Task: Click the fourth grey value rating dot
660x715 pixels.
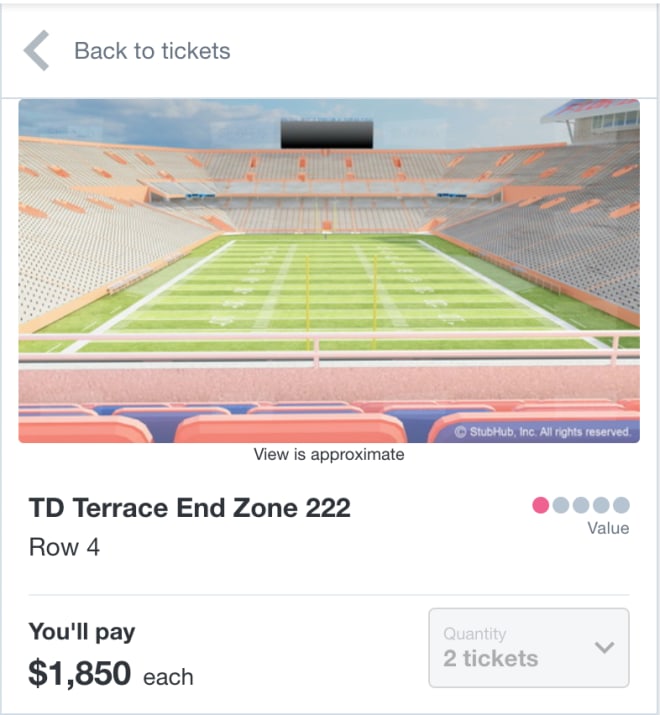Action: pos(601,505)
